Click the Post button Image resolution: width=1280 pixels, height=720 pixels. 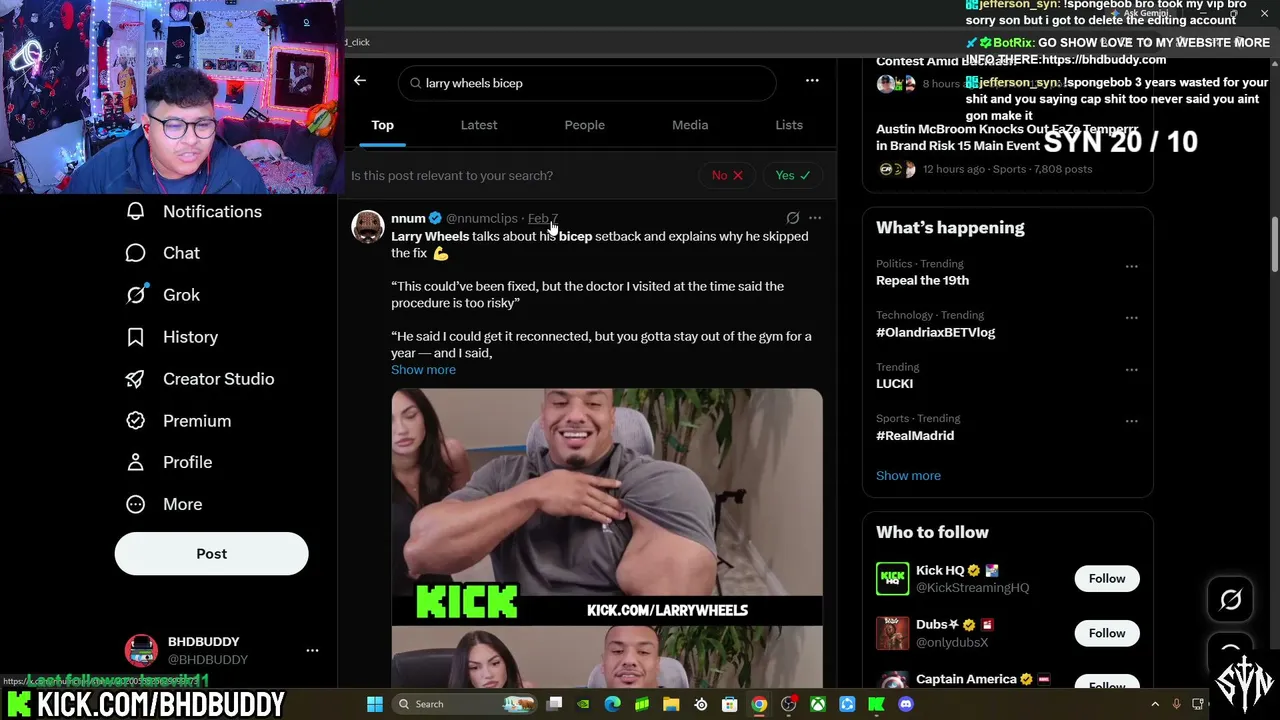(x=212, y=554)
